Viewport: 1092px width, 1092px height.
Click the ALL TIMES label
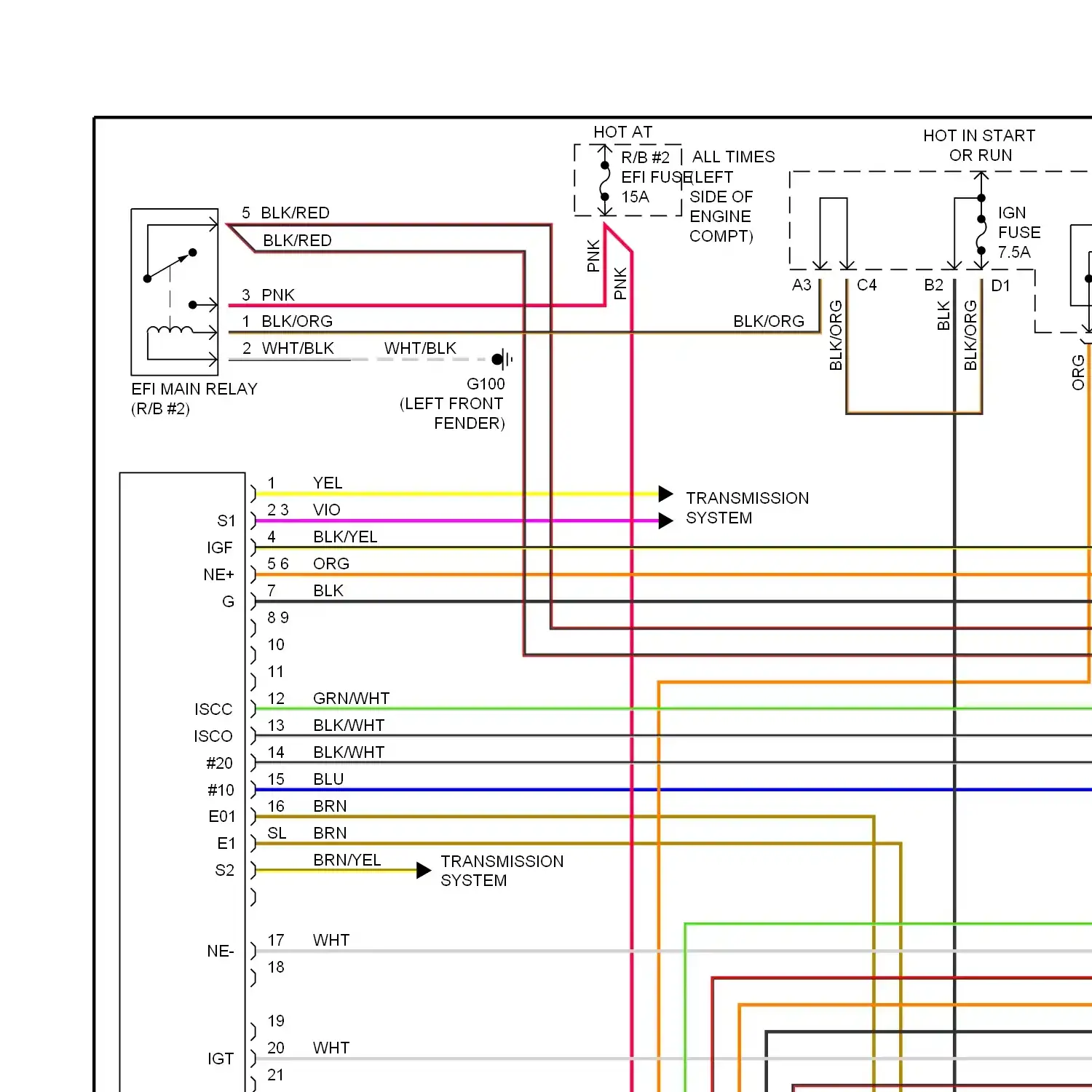(733, 157)
